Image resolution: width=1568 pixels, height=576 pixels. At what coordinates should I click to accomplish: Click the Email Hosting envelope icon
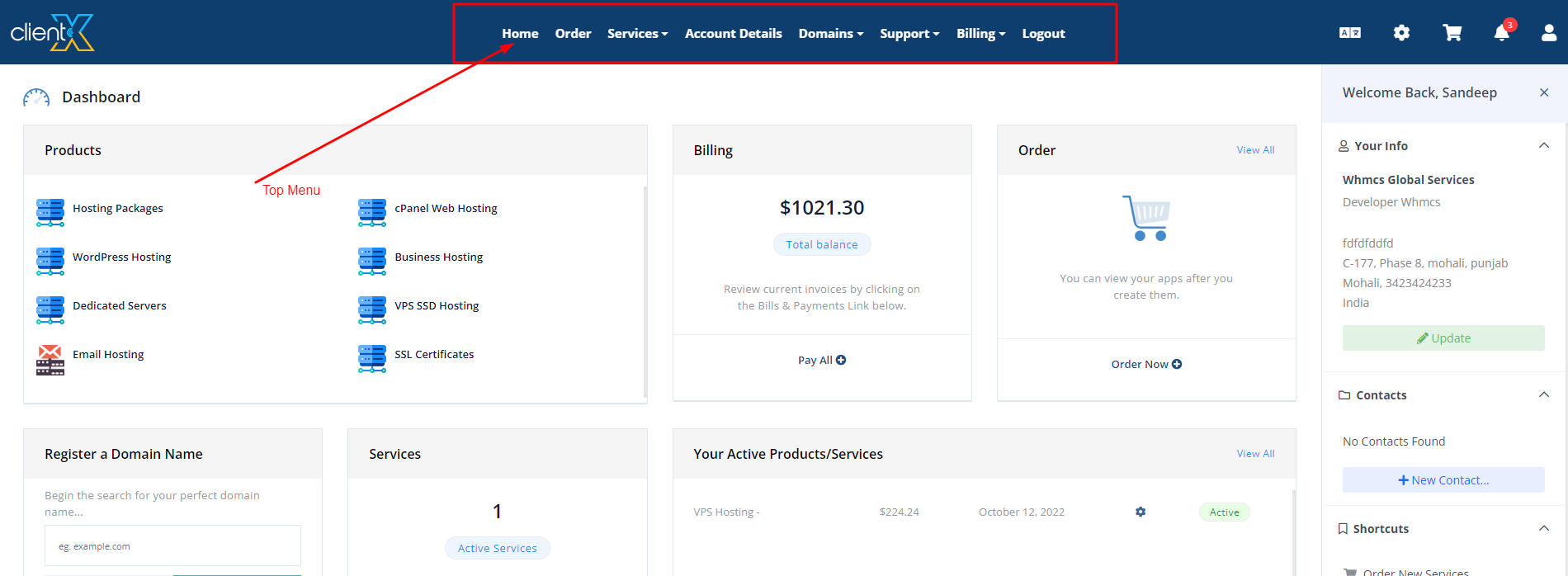50,360
